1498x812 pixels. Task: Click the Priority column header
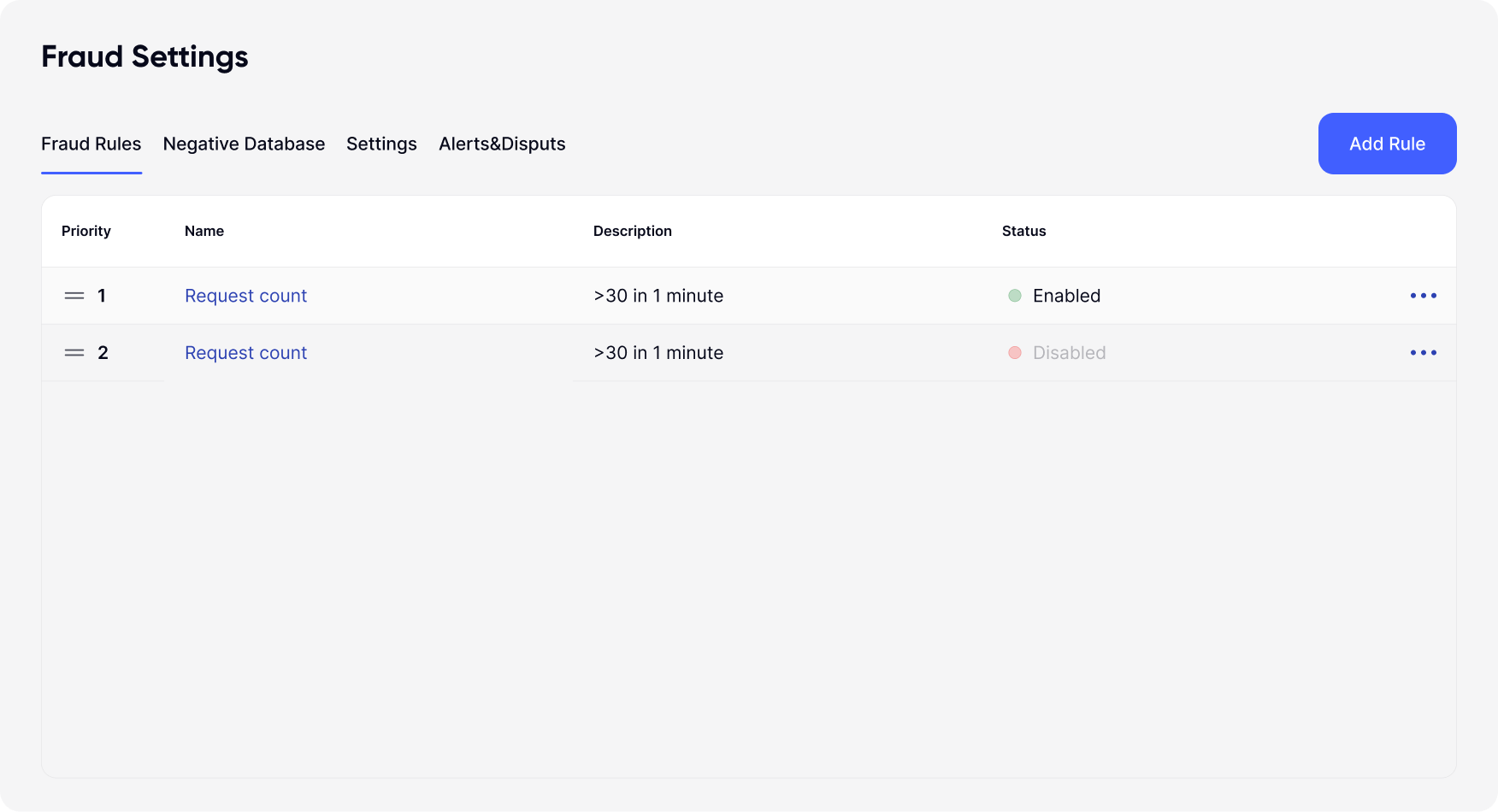point(86,231)
